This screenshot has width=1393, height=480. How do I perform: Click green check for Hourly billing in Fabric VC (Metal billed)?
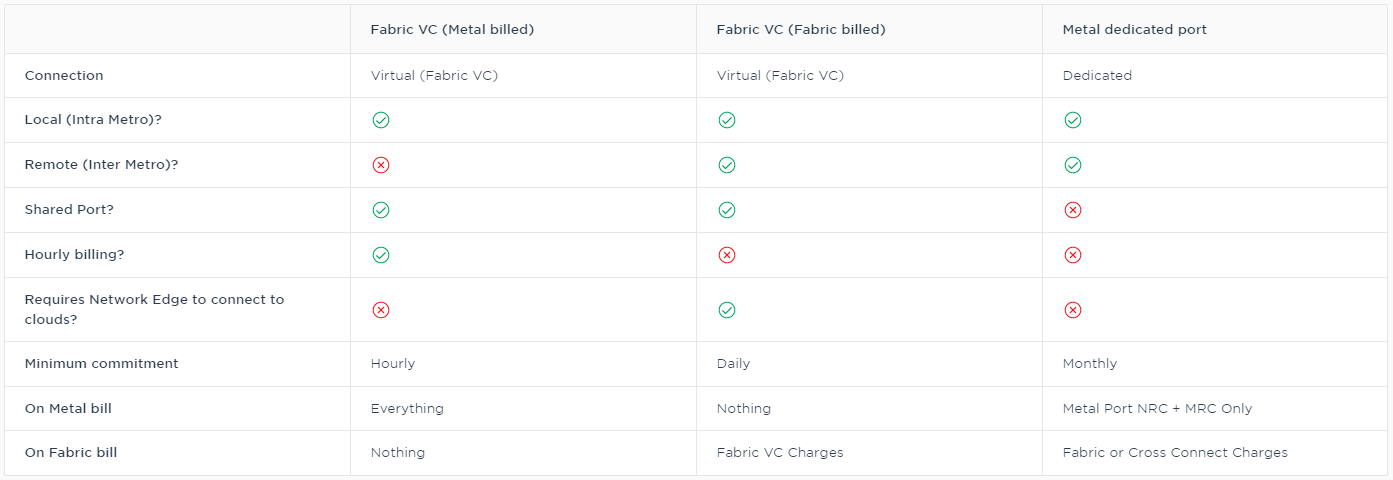[381, 255]
